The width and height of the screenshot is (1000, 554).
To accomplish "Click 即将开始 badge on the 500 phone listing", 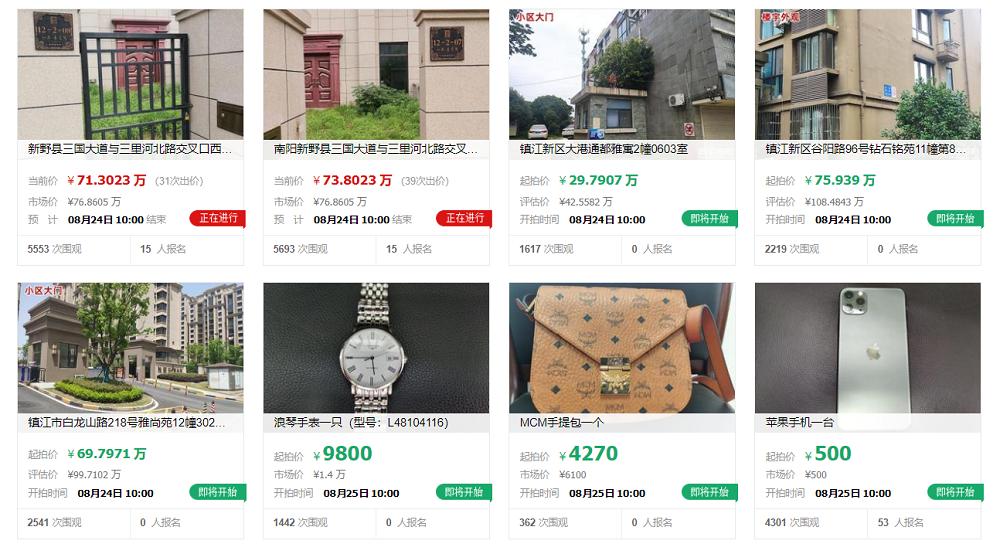I will [955, 492].
